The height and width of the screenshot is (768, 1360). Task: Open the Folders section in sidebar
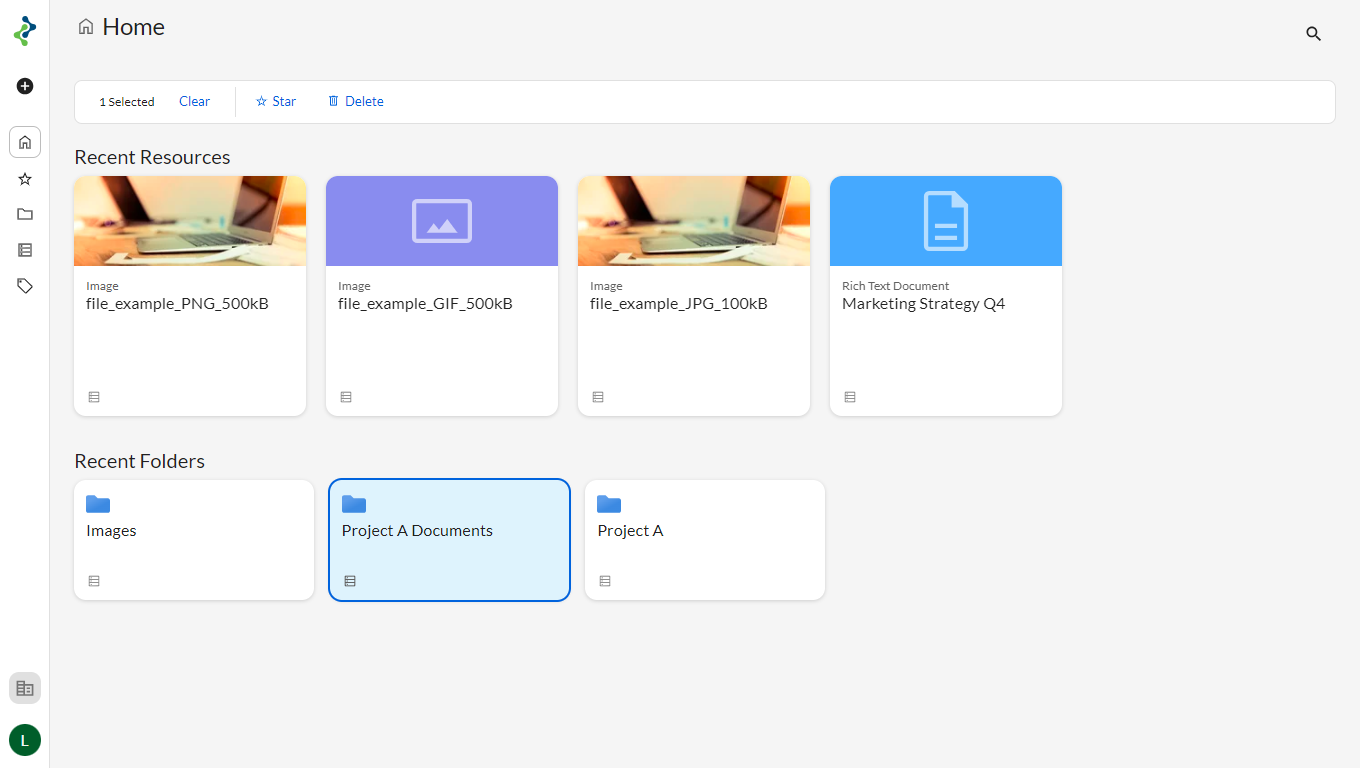pos(25,214)
